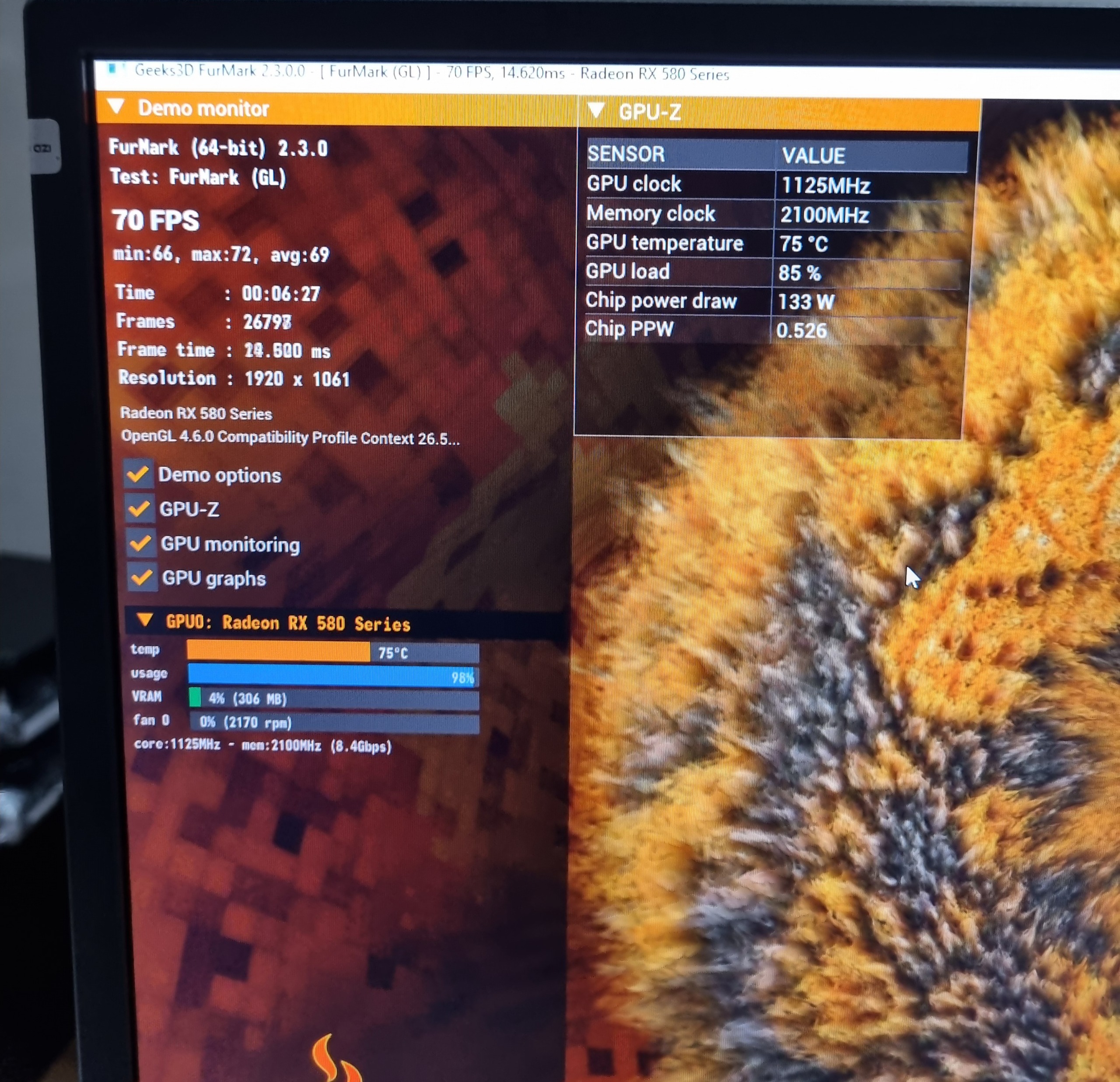
Task: Click the GPU0: Radeon RX 580 Series header text
Action: (x=288, y=623)
